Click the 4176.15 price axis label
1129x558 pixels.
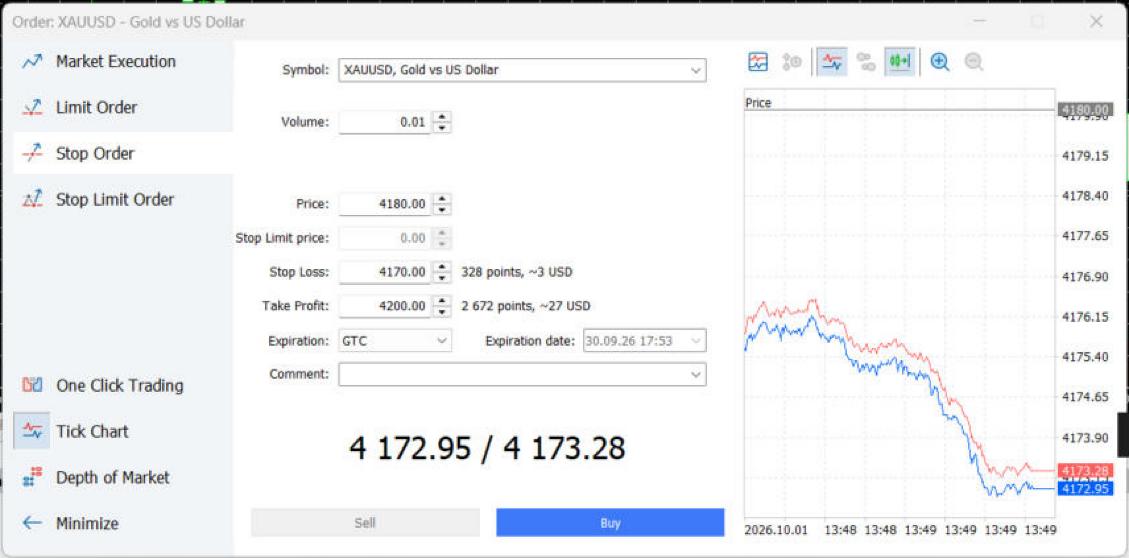(x=1085, y=318)
